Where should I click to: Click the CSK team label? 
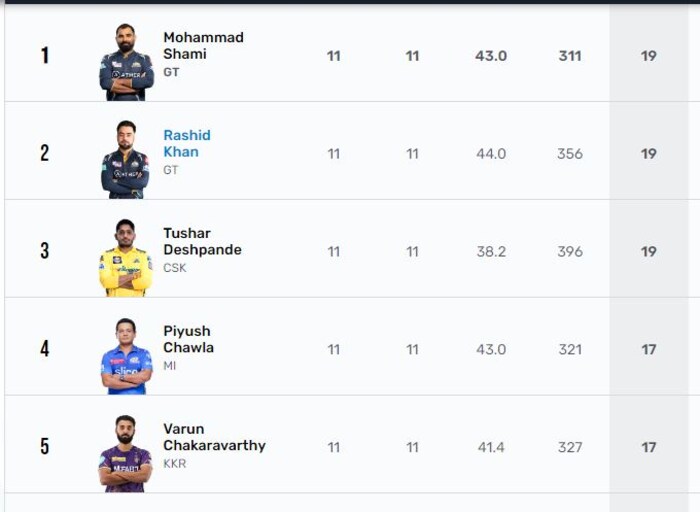pyautogui.click(x=175, y=268)
